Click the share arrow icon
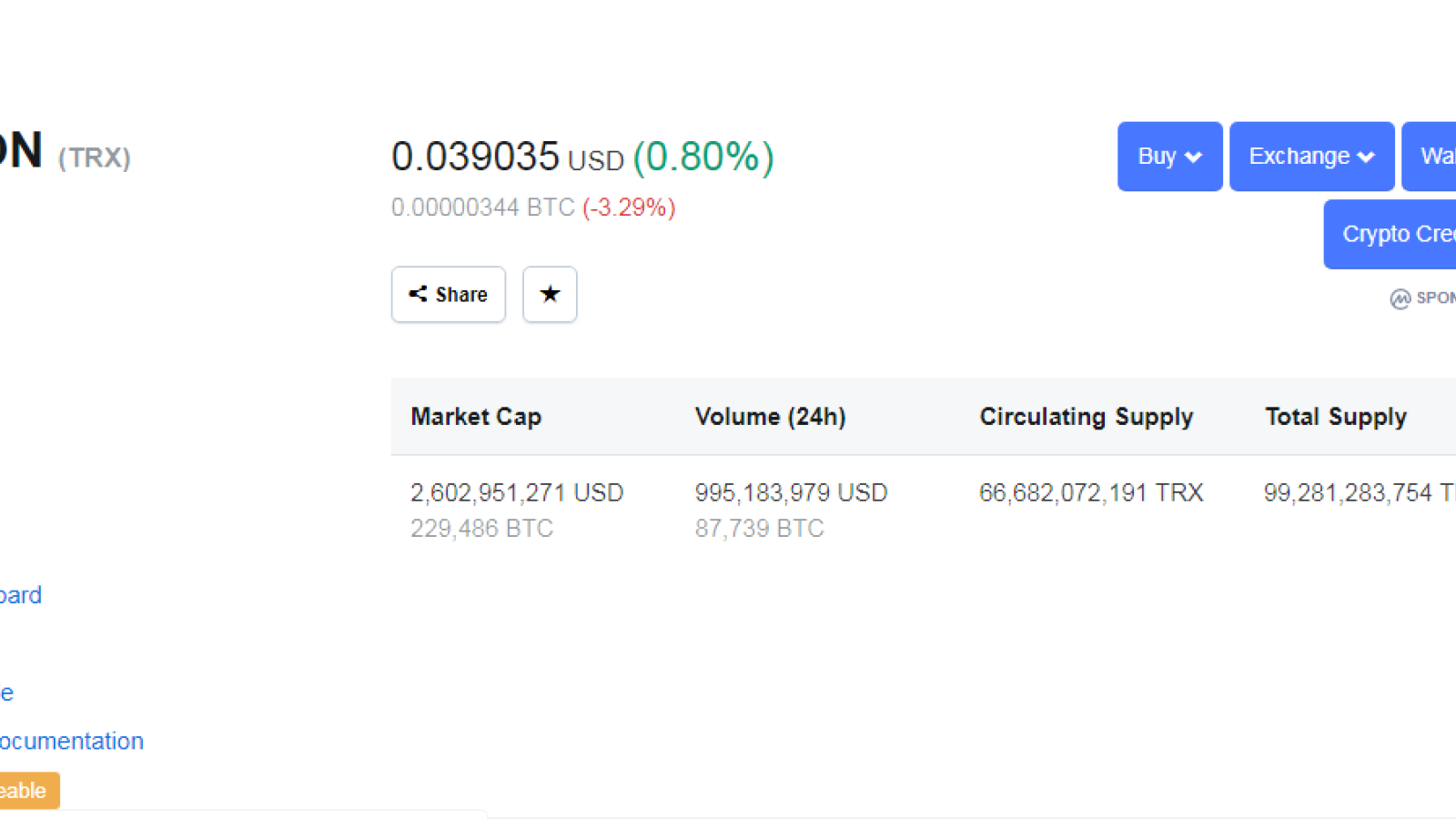 (x=418, y=293)
